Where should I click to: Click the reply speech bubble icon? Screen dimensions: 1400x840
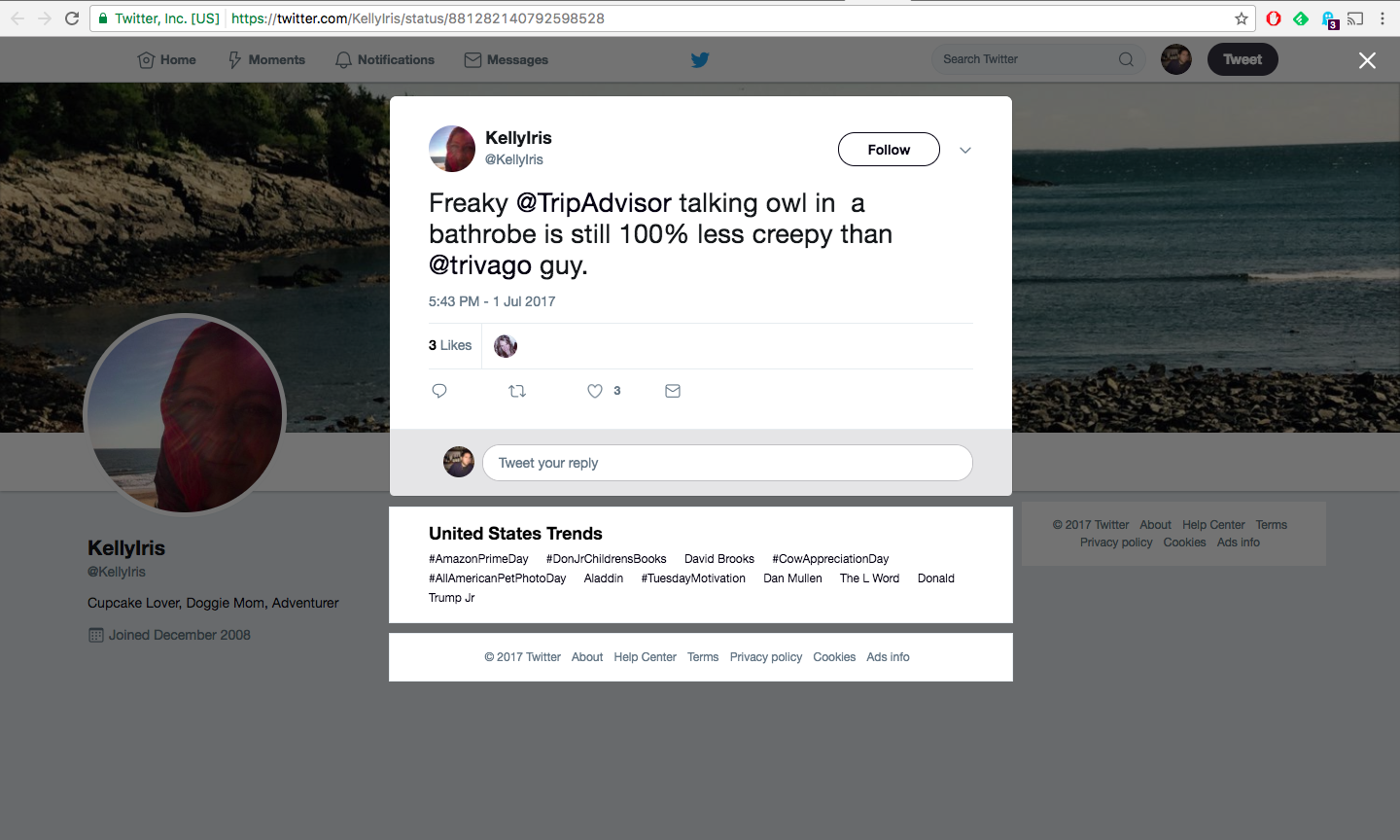(x=439, y=391)
